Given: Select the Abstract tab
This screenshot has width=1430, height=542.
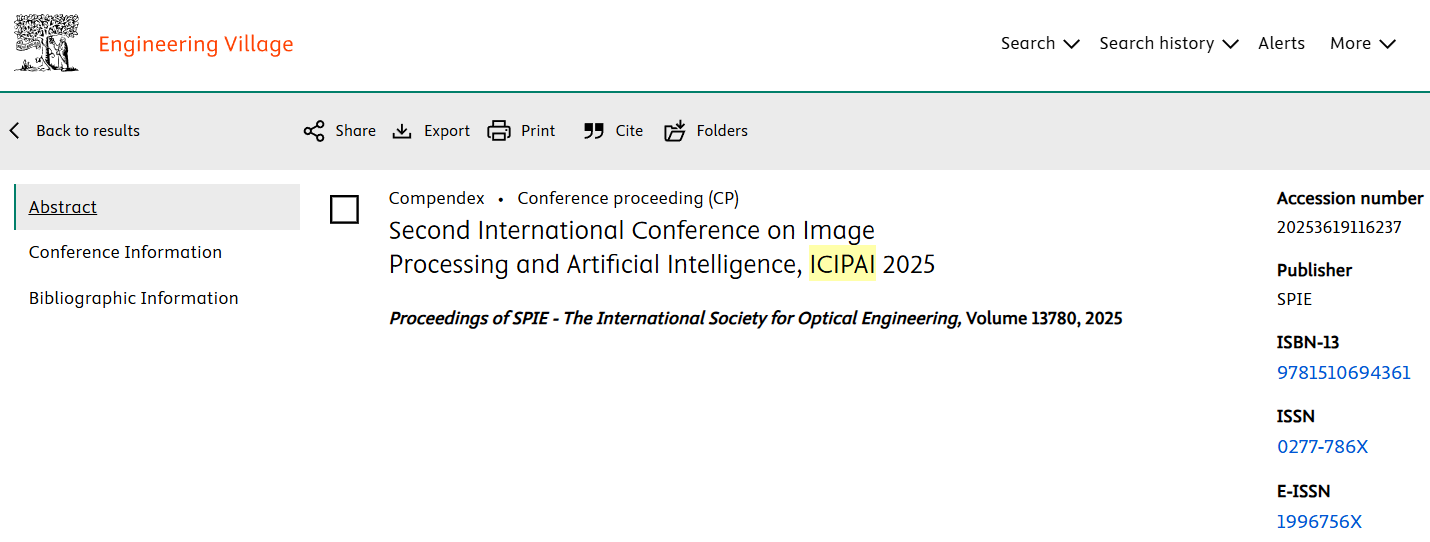Looking at the screenshot, I should coord(63,207).
